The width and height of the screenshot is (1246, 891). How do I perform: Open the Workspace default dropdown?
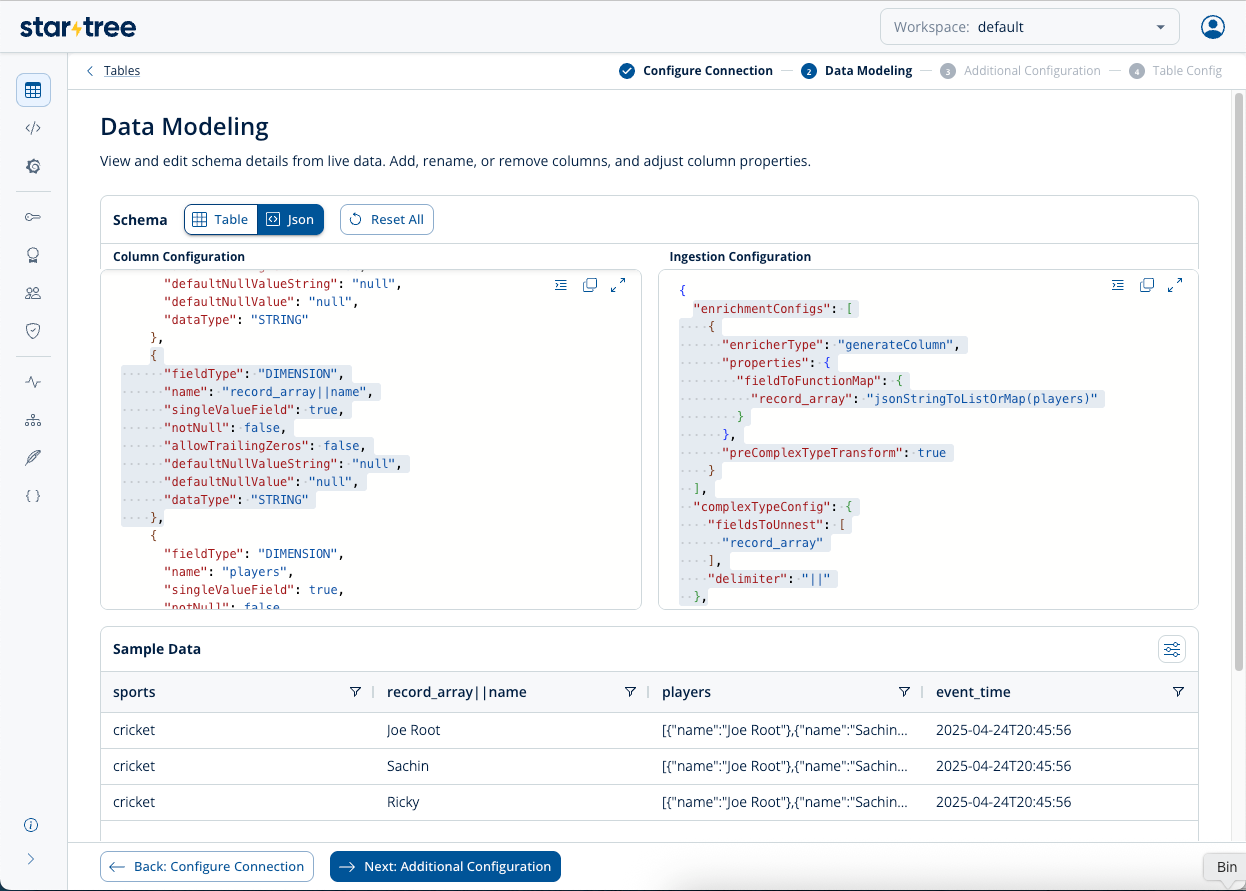click(1029, 27)
